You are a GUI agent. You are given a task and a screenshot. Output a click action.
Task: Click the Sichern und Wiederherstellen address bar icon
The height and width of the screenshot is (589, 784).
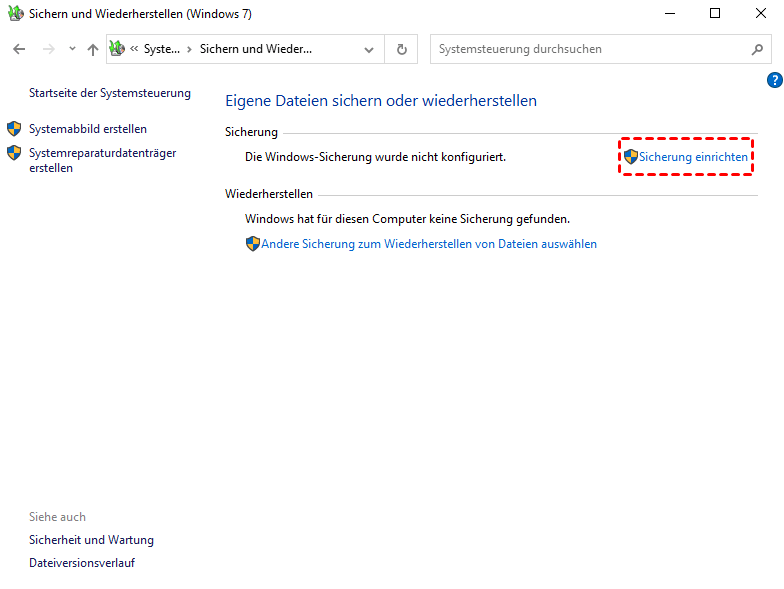click(x=117, y=48)
